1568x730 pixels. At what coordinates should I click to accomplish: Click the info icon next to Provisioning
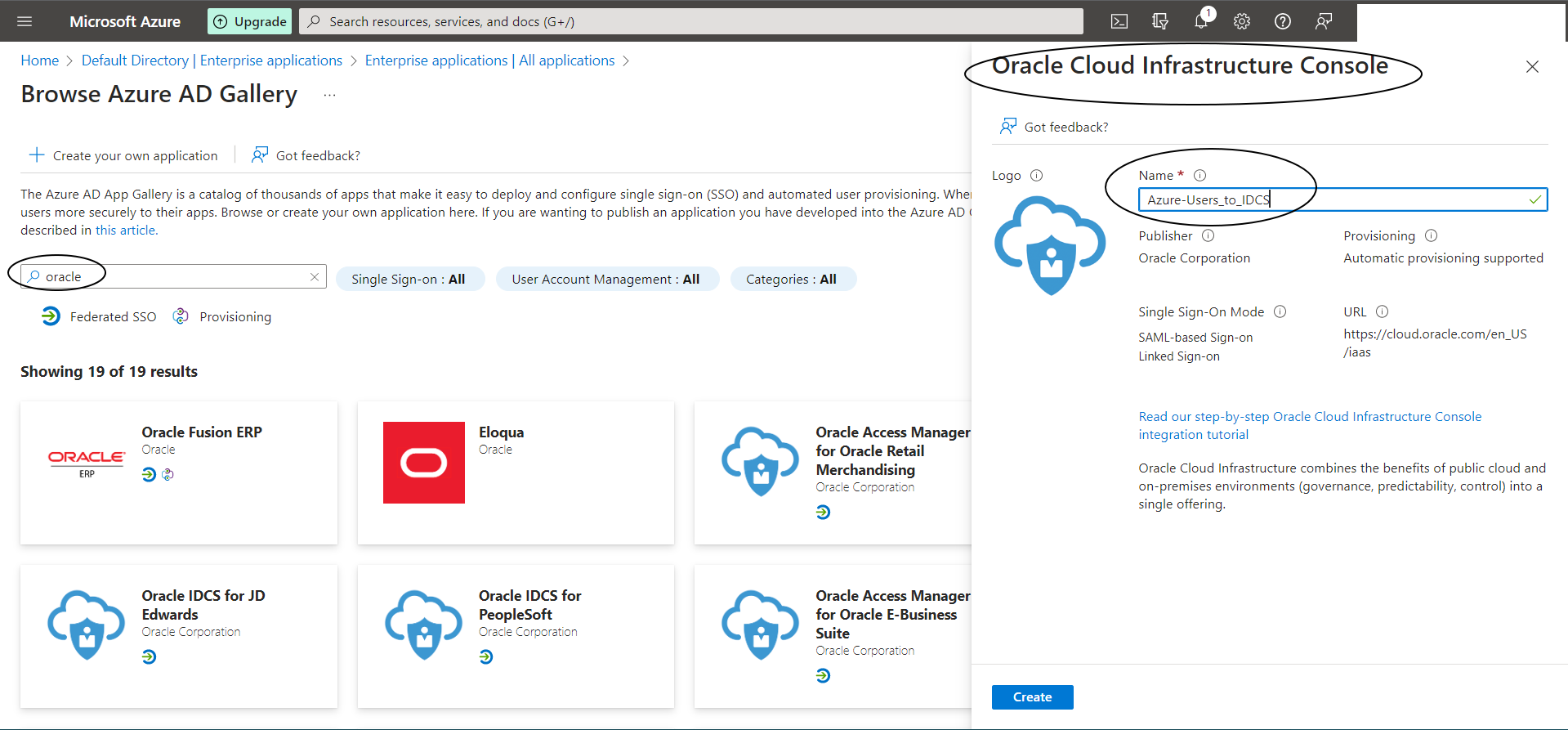[1431, 235]
